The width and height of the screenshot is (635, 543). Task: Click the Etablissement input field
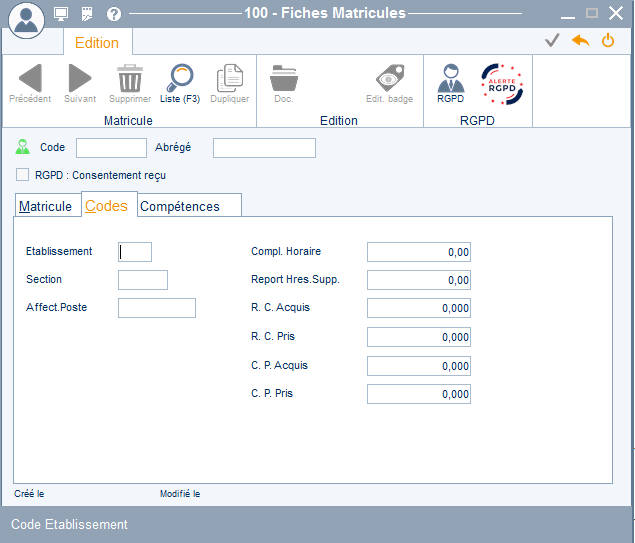[135, 252]
